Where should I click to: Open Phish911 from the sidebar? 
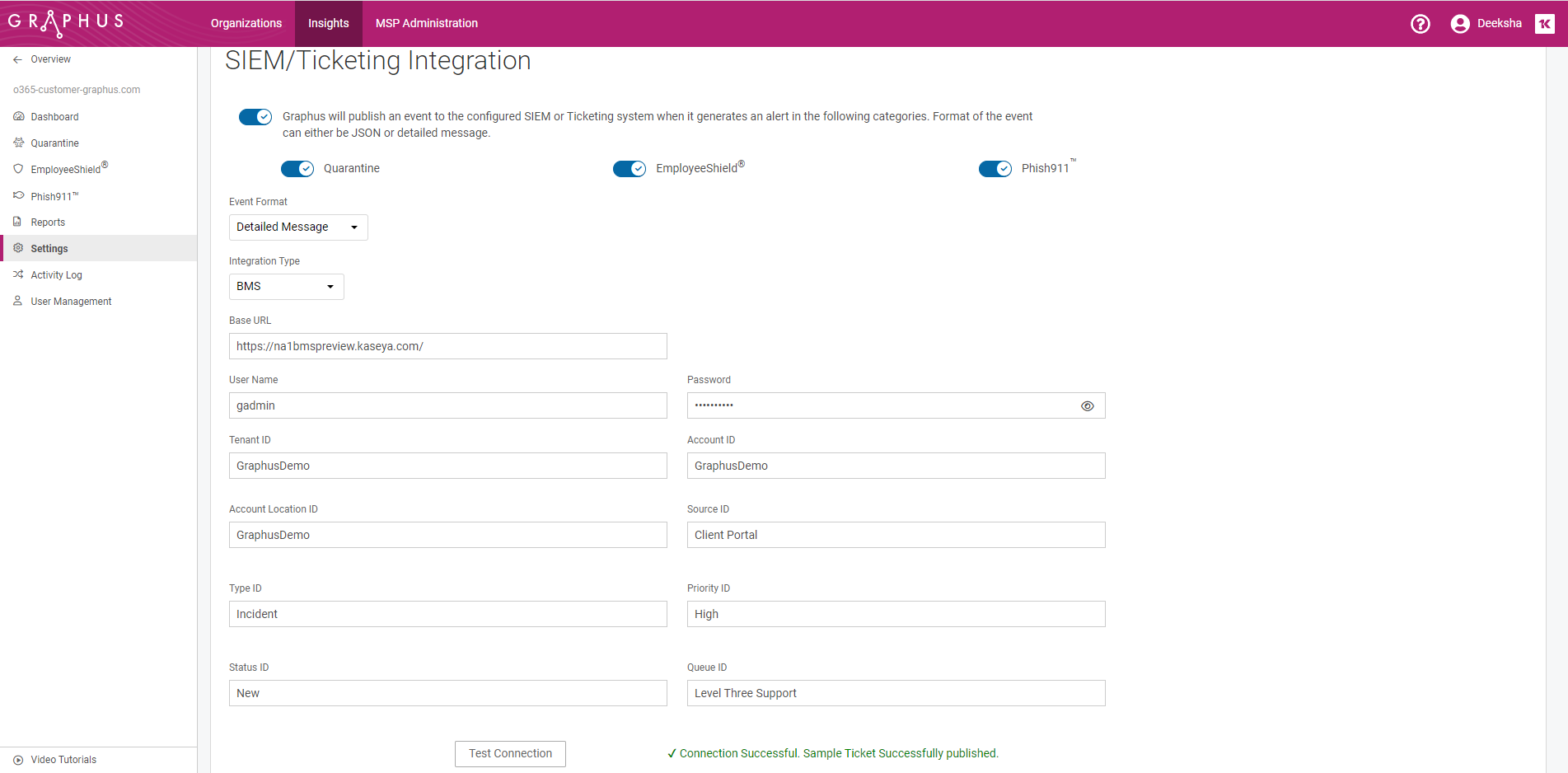tap(18, 195)
